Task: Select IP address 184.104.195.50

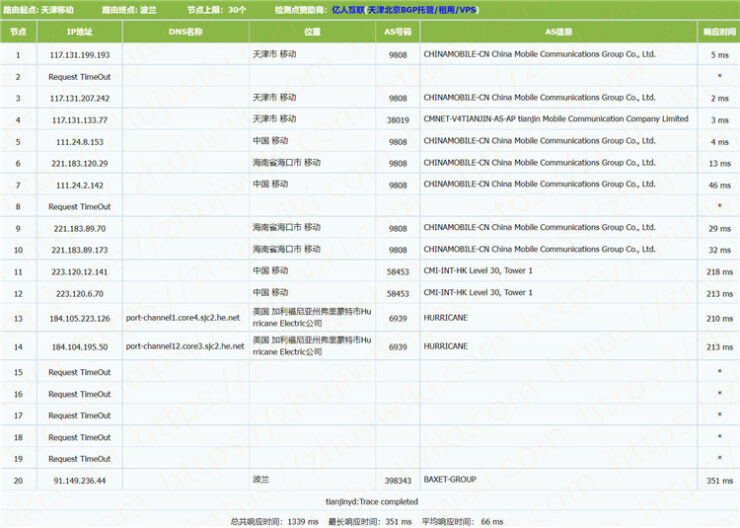Action: click(x=79, y=347)
